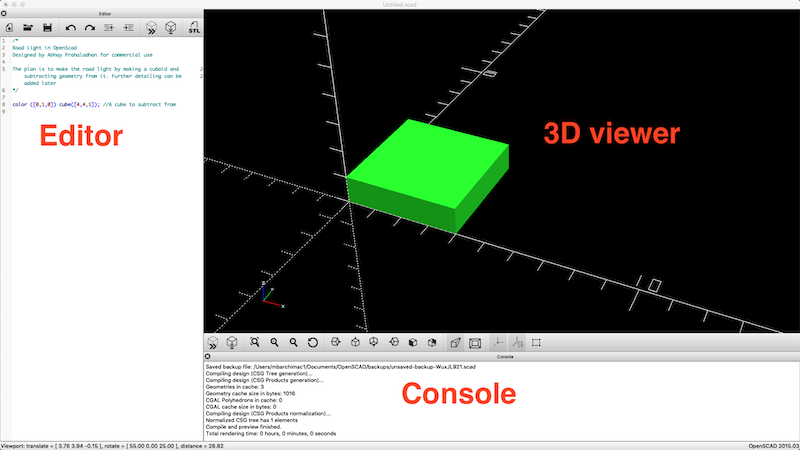Close the Console panel
This screenshot has height=450, width=800.
click(208, 356)
